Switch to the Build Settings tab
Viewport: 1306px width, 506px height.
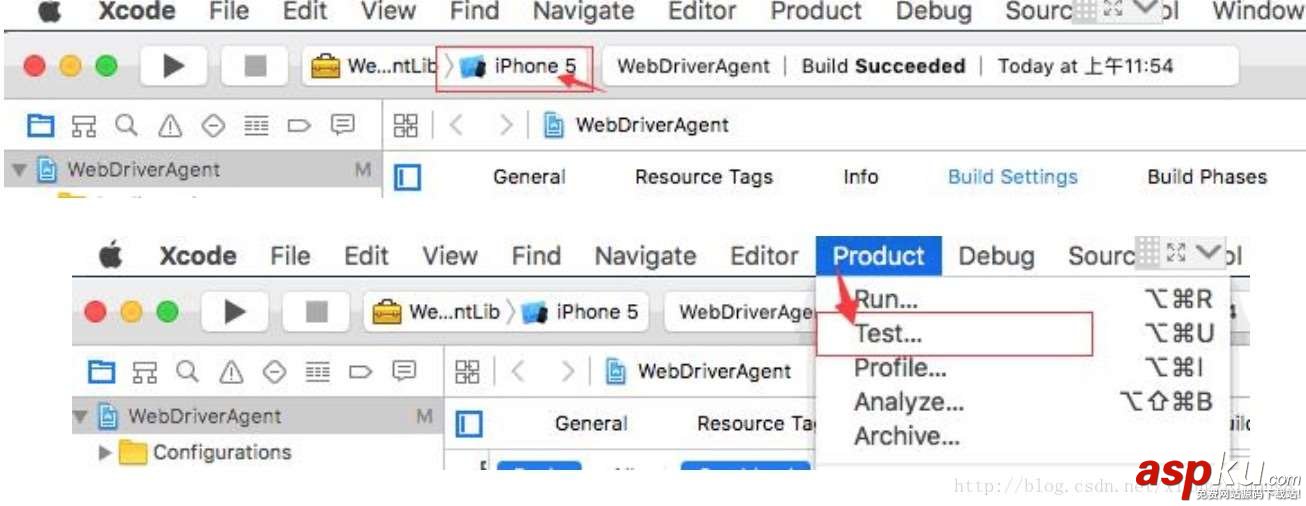1012,177
